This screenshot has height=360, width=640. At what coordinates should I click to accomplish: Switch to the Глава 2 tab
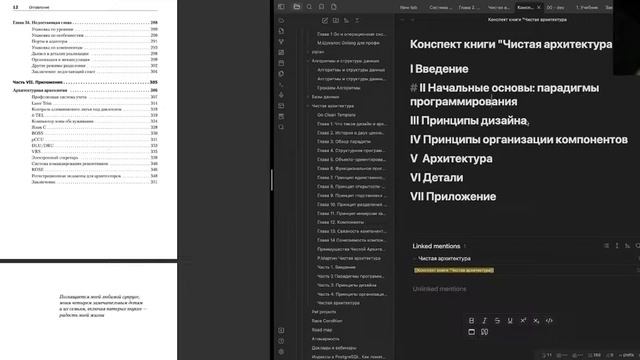(x=469, y=7)
